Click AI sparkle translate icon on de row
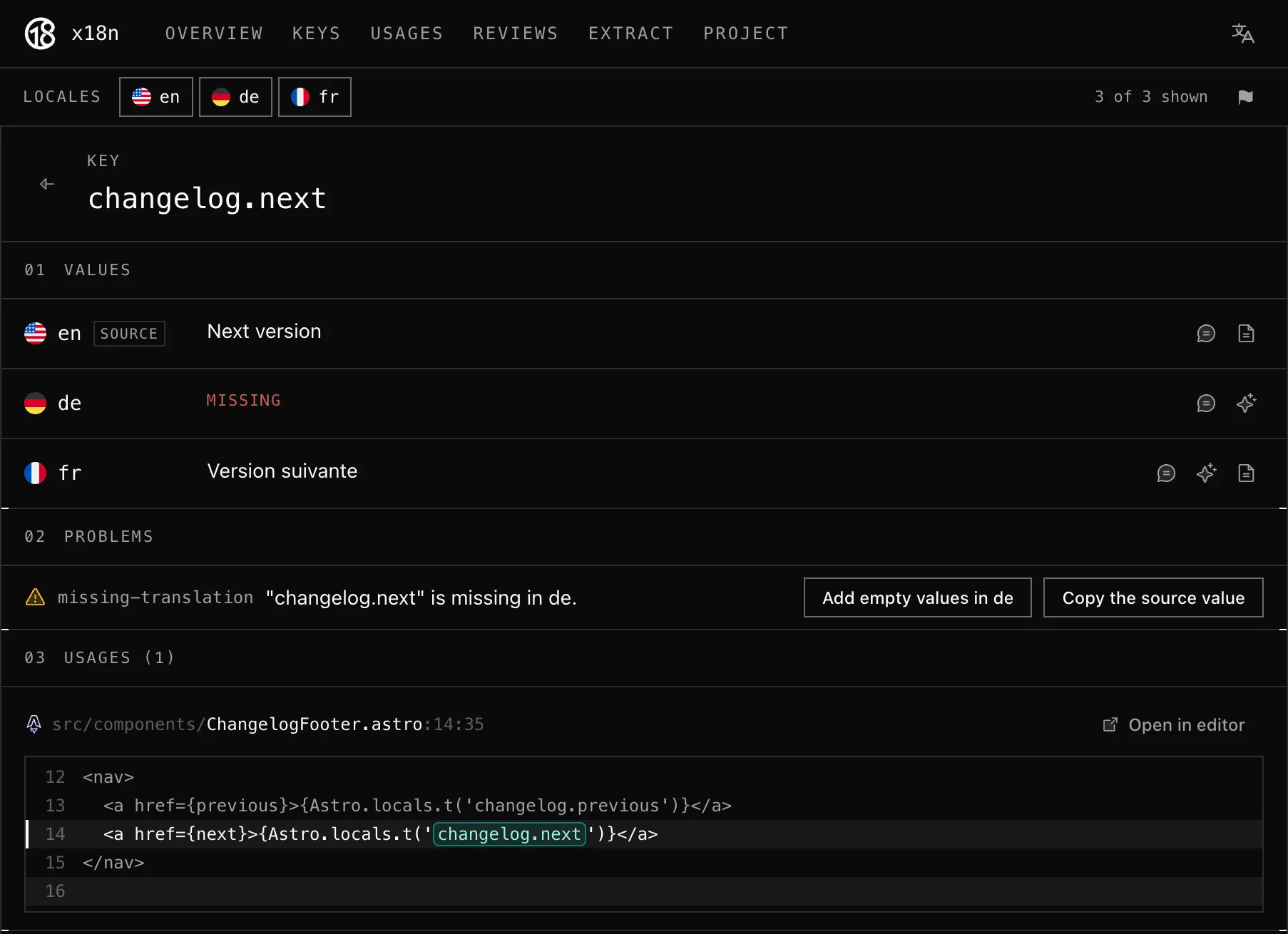The width and height of the screenshot is (1288, 934). pos(1245,404)
